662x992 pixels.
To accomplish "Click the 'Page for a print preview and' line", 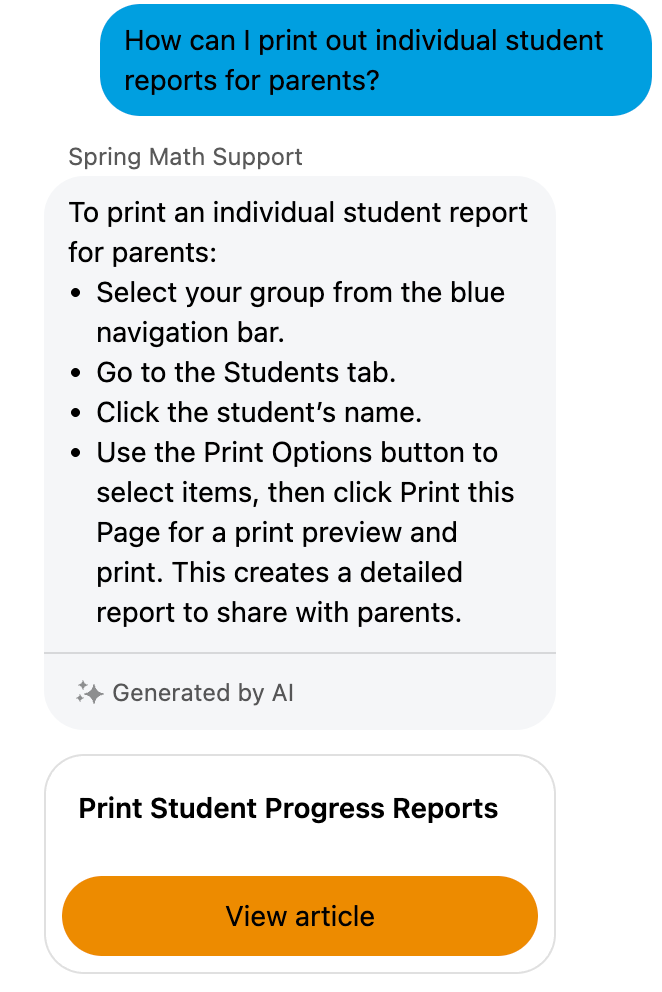I will [x=277, y=533].
